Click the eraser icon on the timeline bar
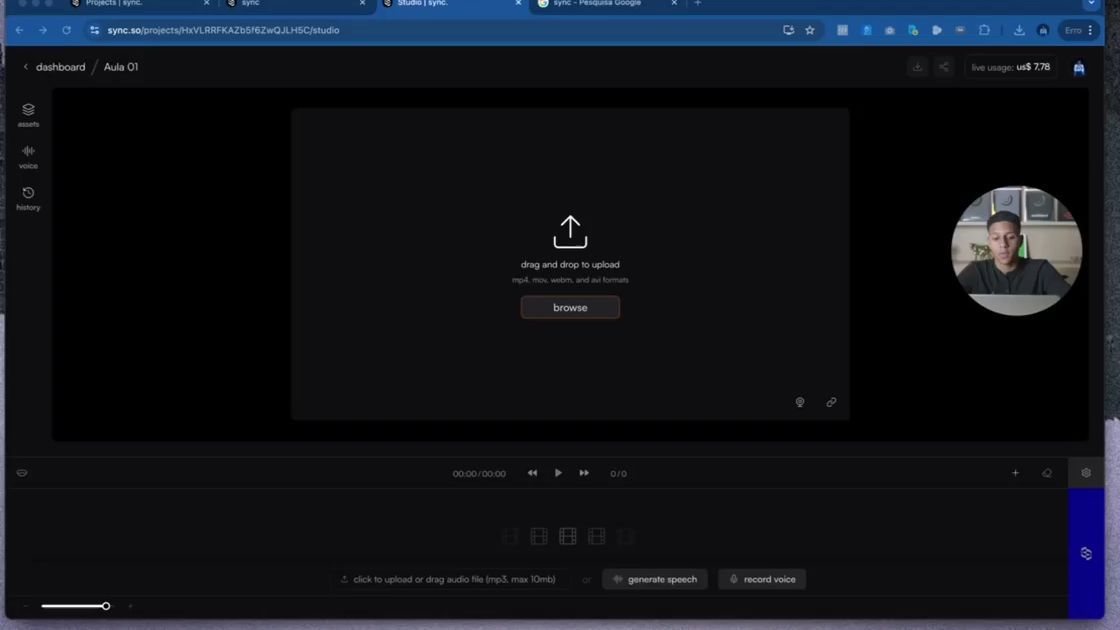Screen dimensions: 1120x630 [1047, 473]
